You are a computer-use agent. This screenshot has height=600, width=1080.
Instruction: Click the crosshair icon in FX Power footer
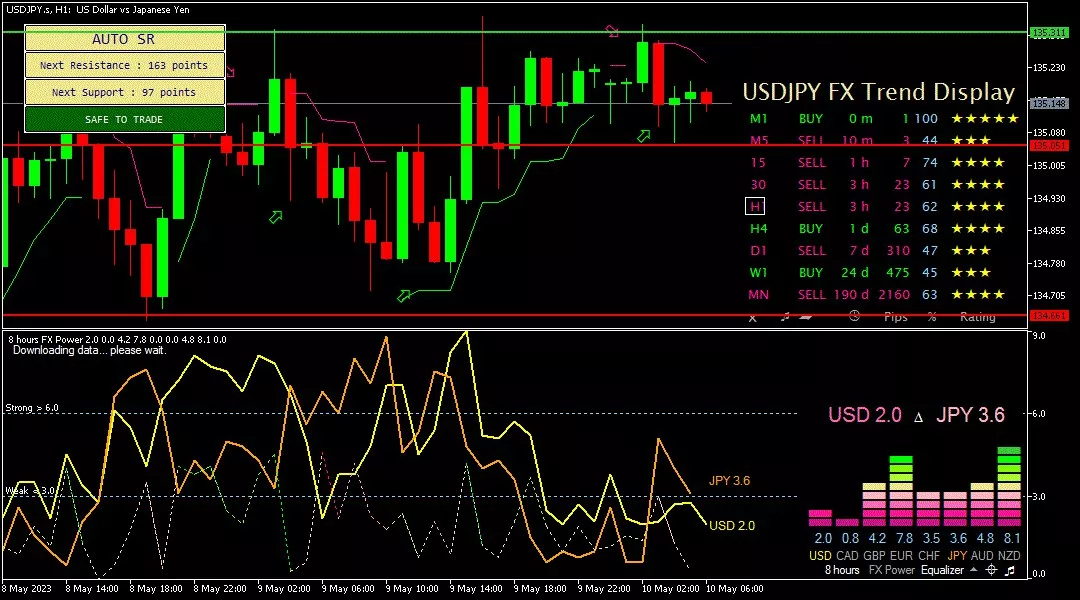[991, 570]
